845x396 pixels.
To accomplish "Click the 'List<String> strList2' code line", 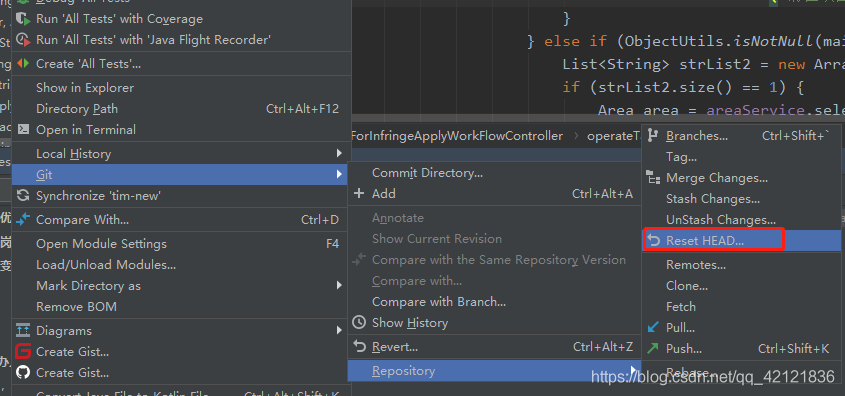I will point(703,64).
